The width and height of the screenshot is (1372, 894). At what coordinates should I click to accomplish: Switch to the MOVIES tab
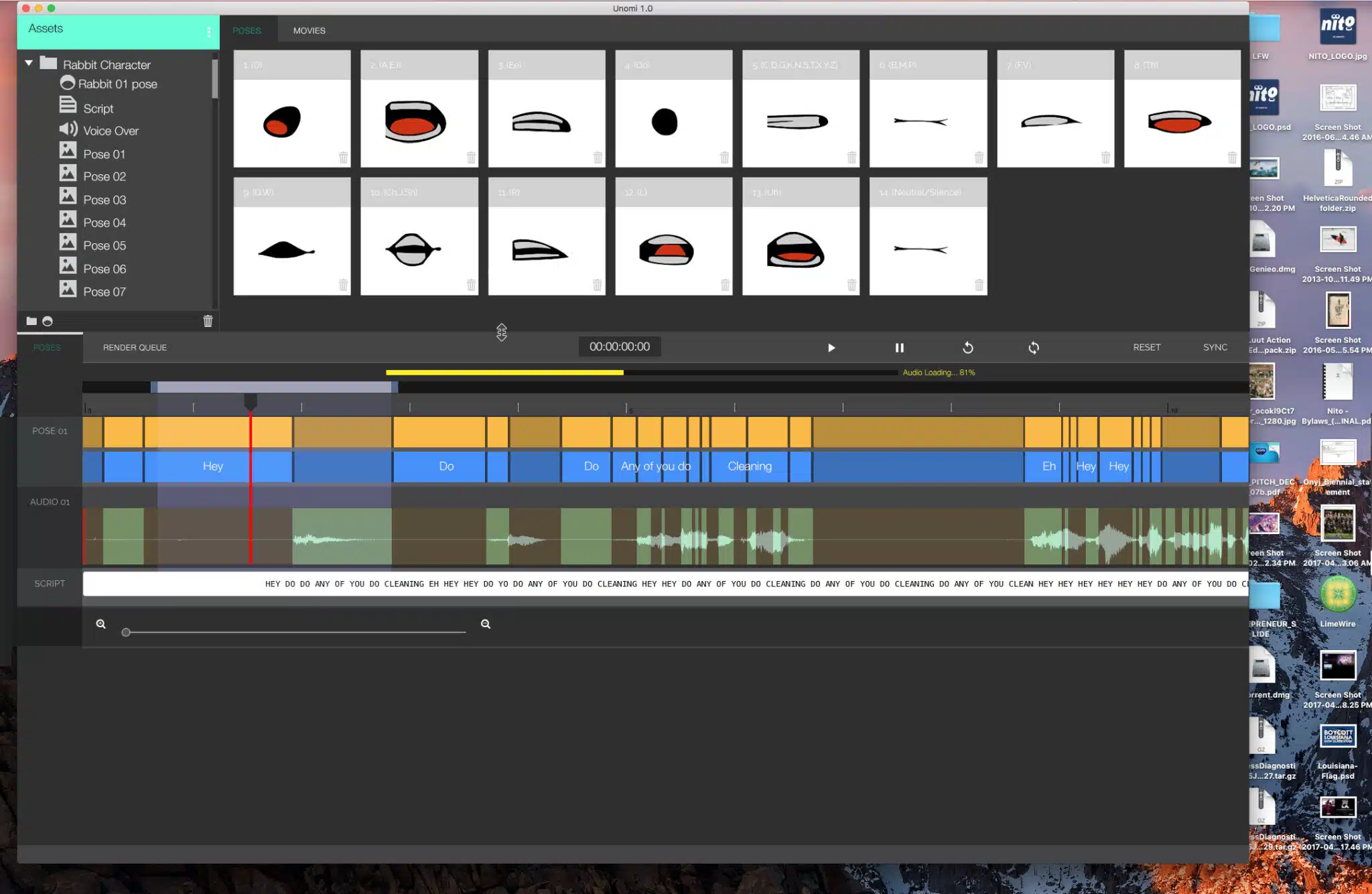tap(309, 31)
